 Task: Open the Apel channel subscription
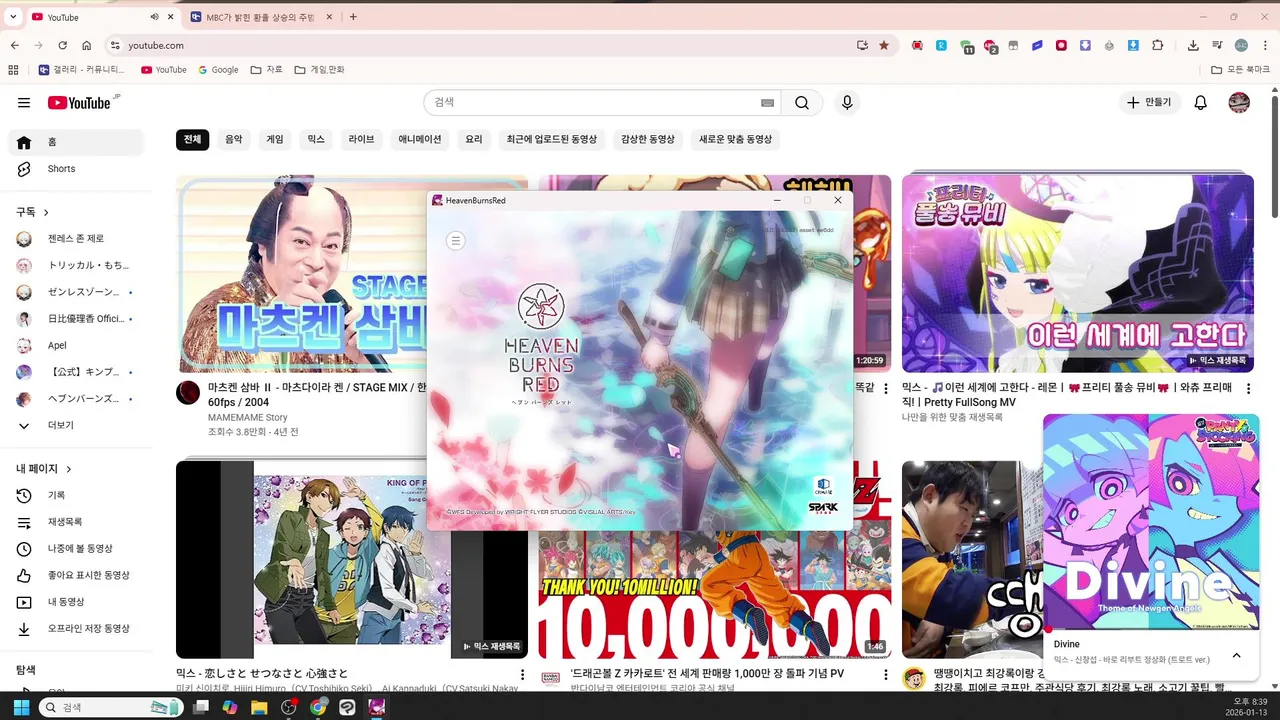76,345
